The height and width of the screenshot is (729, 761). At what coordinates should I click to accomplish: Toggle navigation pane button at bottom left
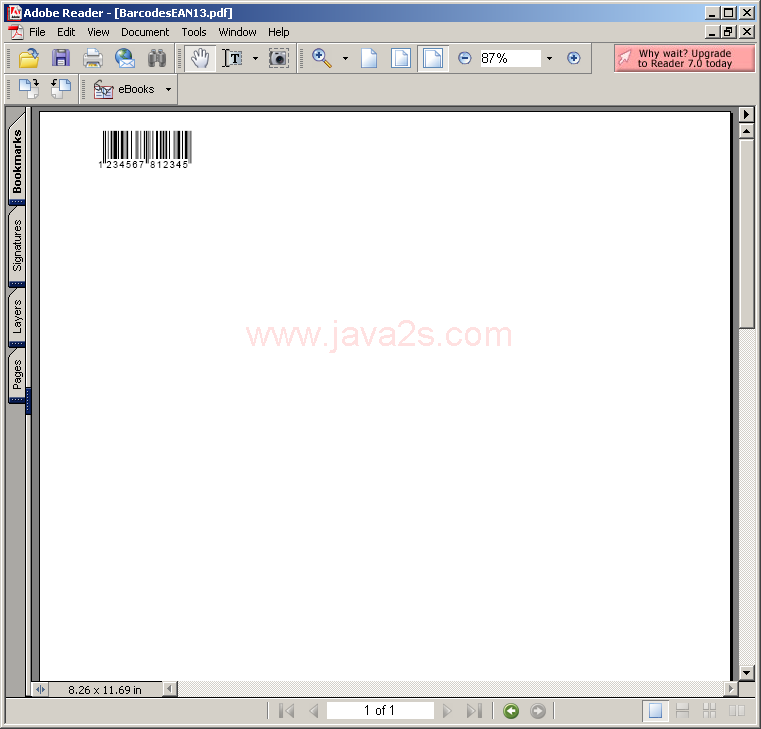pyautogui.click(x=40, y=689)
